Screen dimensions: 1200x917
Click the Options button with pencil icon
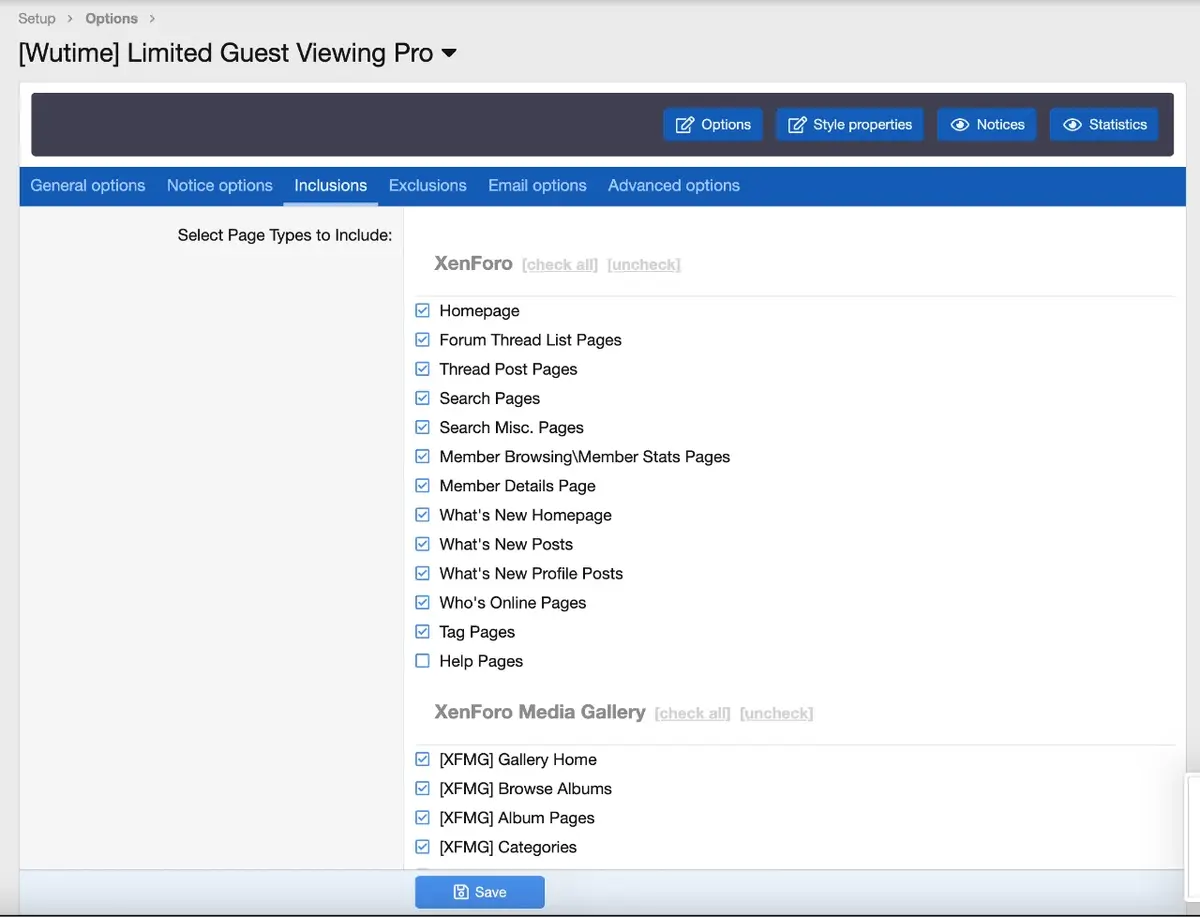click(713, 125)
